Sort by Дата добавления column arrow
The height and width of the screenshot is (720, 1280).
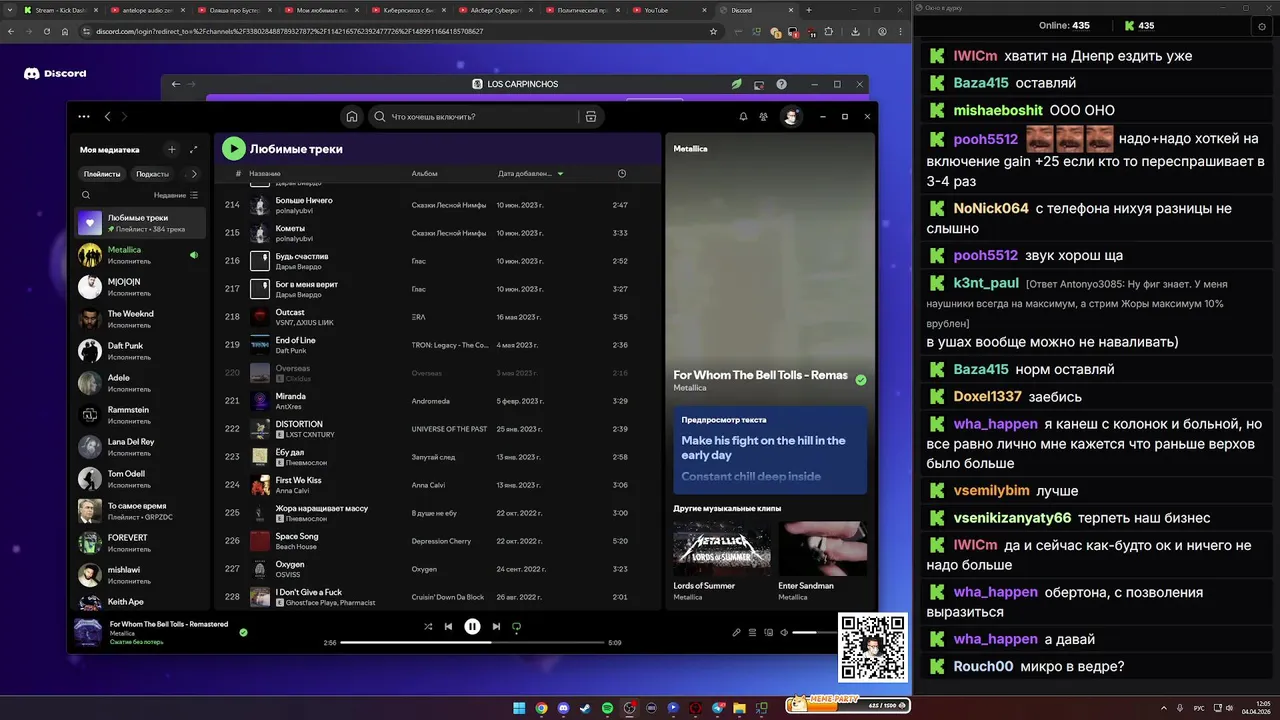point(560,174)
